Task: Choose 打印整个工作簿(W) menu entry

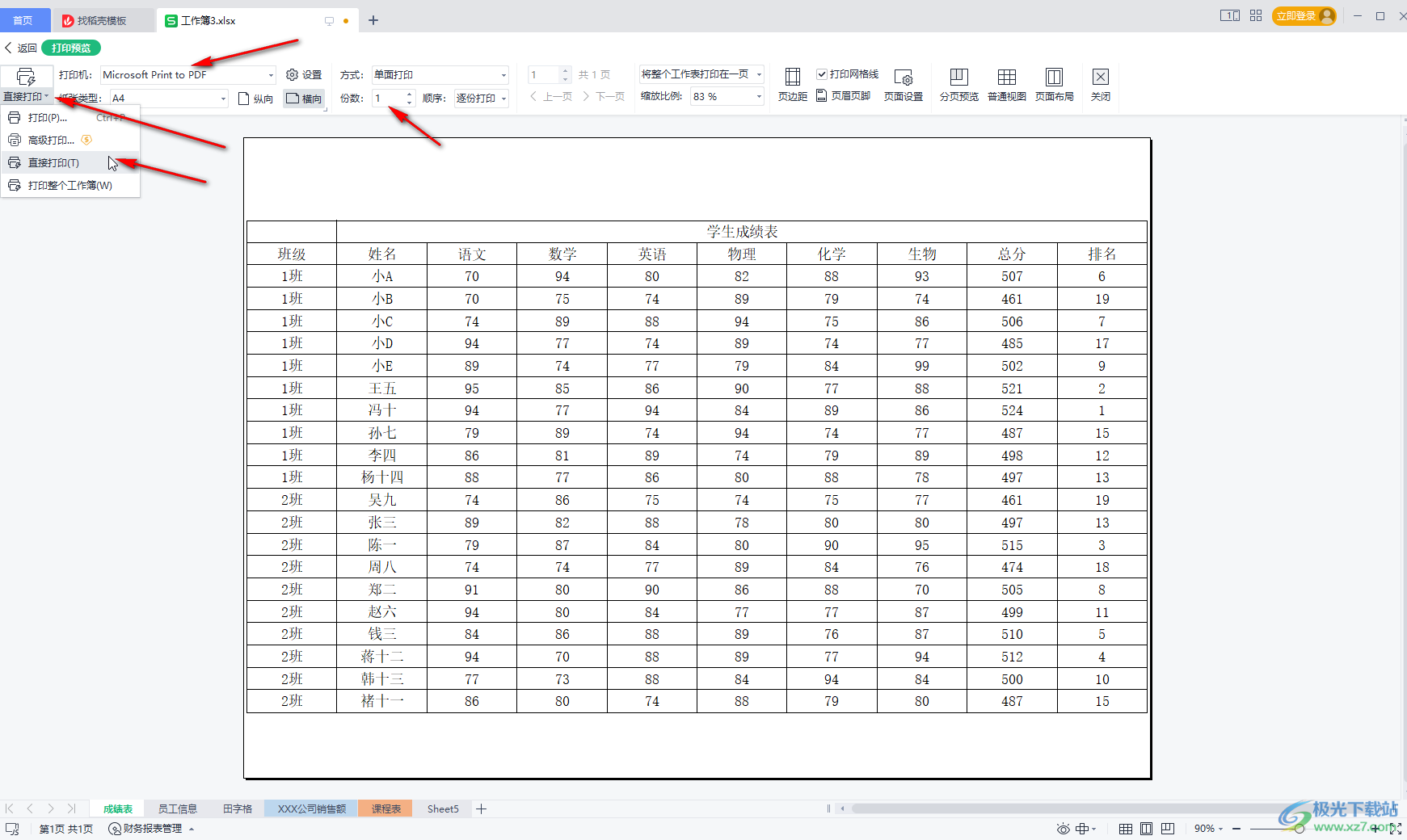Action: pos(70,186)
